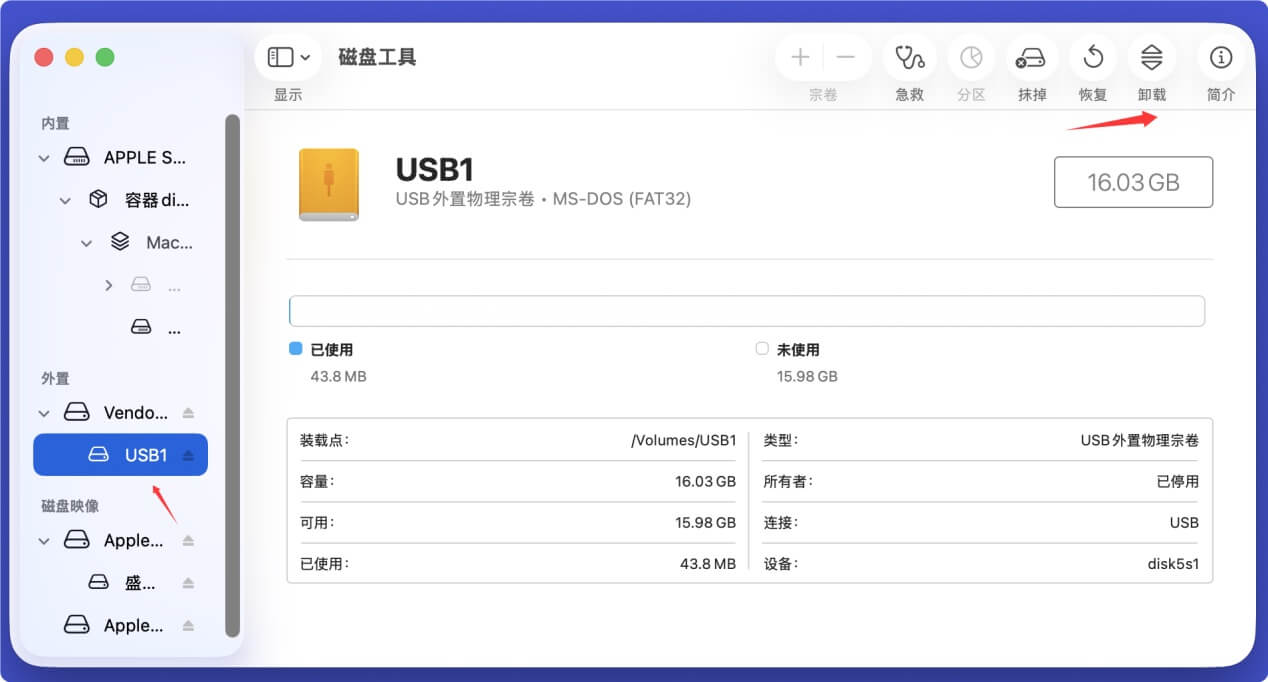The width and height of the screenshot is (1268, 682).
Task: Click the Erase (抹掉) toolbar icon
Action: coord(1031,58)
